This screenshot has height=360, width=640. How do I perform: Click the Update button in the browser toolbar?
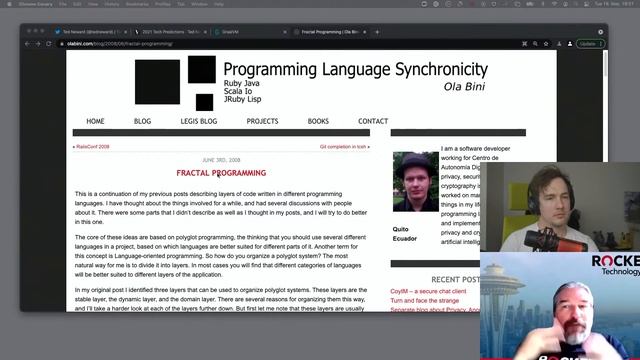click(x=590, y=44)
